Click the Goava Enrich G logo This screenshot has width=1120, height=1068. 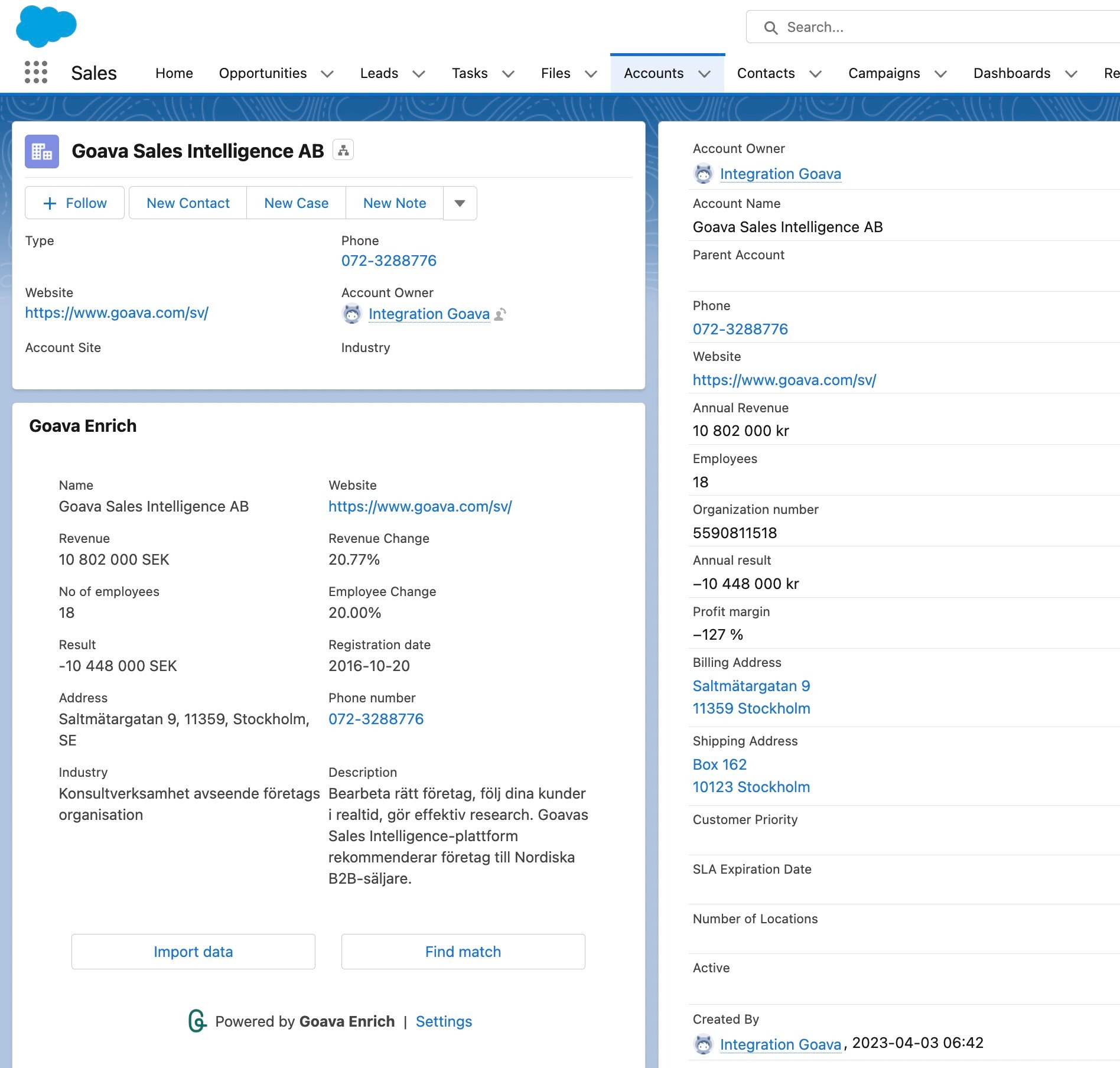(197, 1021)
